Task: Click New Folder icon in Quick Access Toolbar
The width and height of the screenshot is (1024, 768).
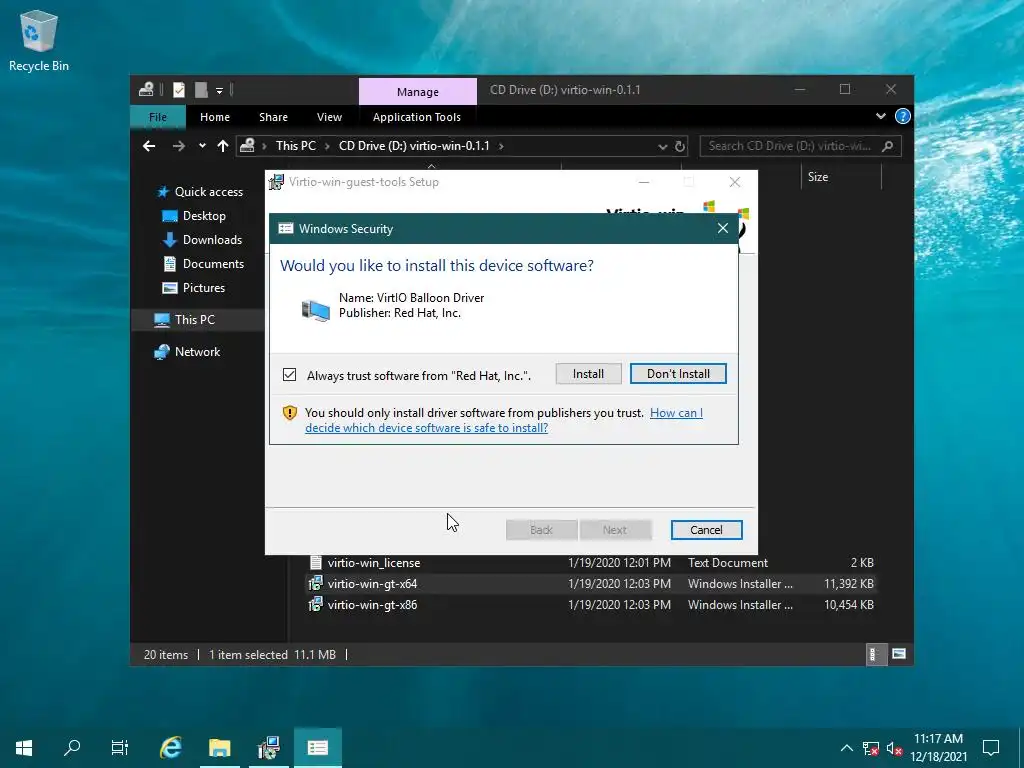Action: tap(201, 89)
